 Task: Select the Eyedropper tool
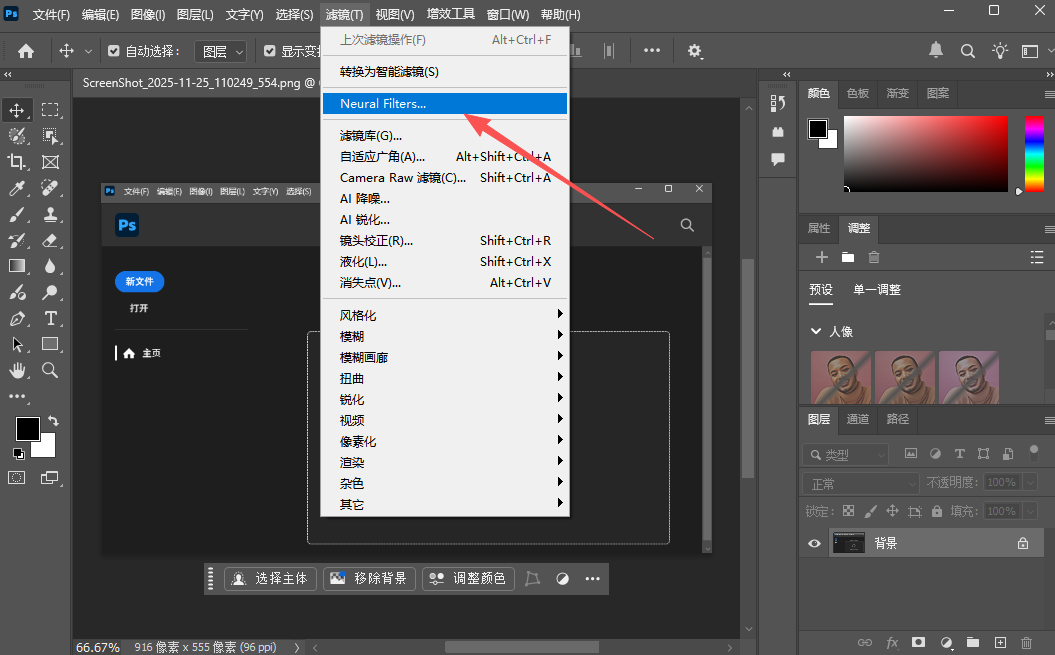(x=17, y=188)
